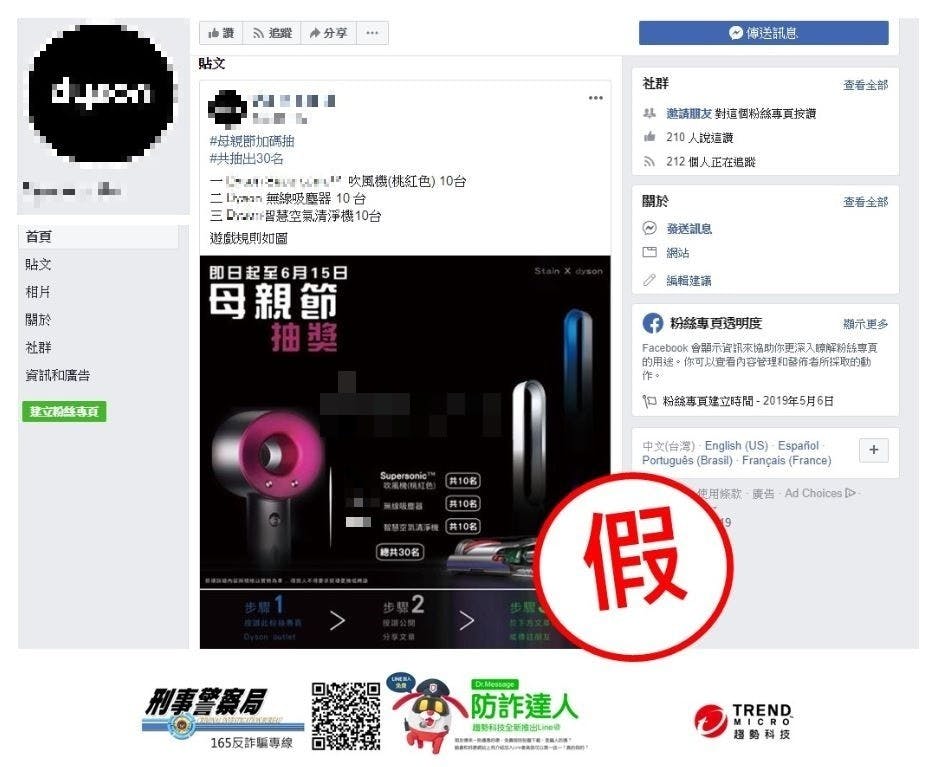This screenshot has width=935, height=767.
Task: Click the #母親節加碼抽 hashtag
Action: point(252,141)
